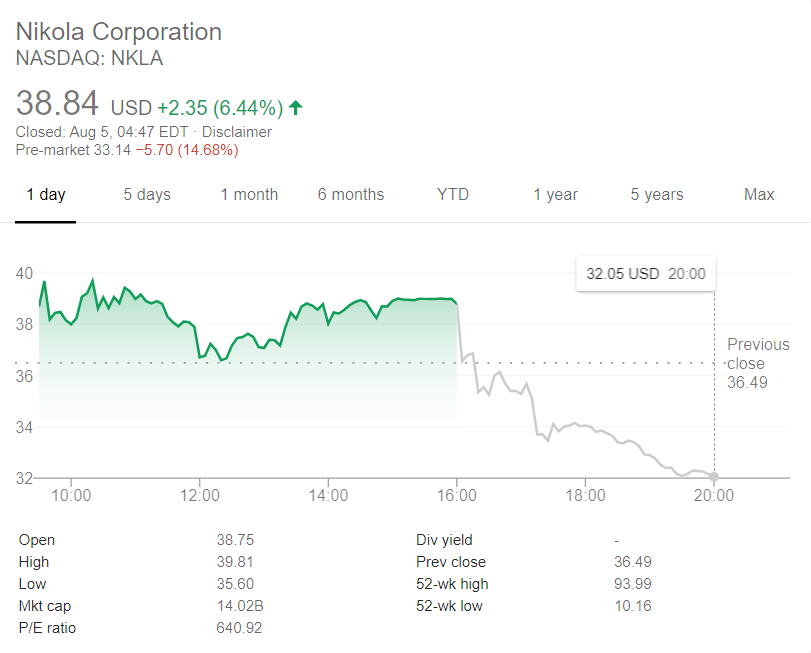Click the 52-wk high value 93.99
The width and height of the screenshot is (811, 653).
(632, 584)
